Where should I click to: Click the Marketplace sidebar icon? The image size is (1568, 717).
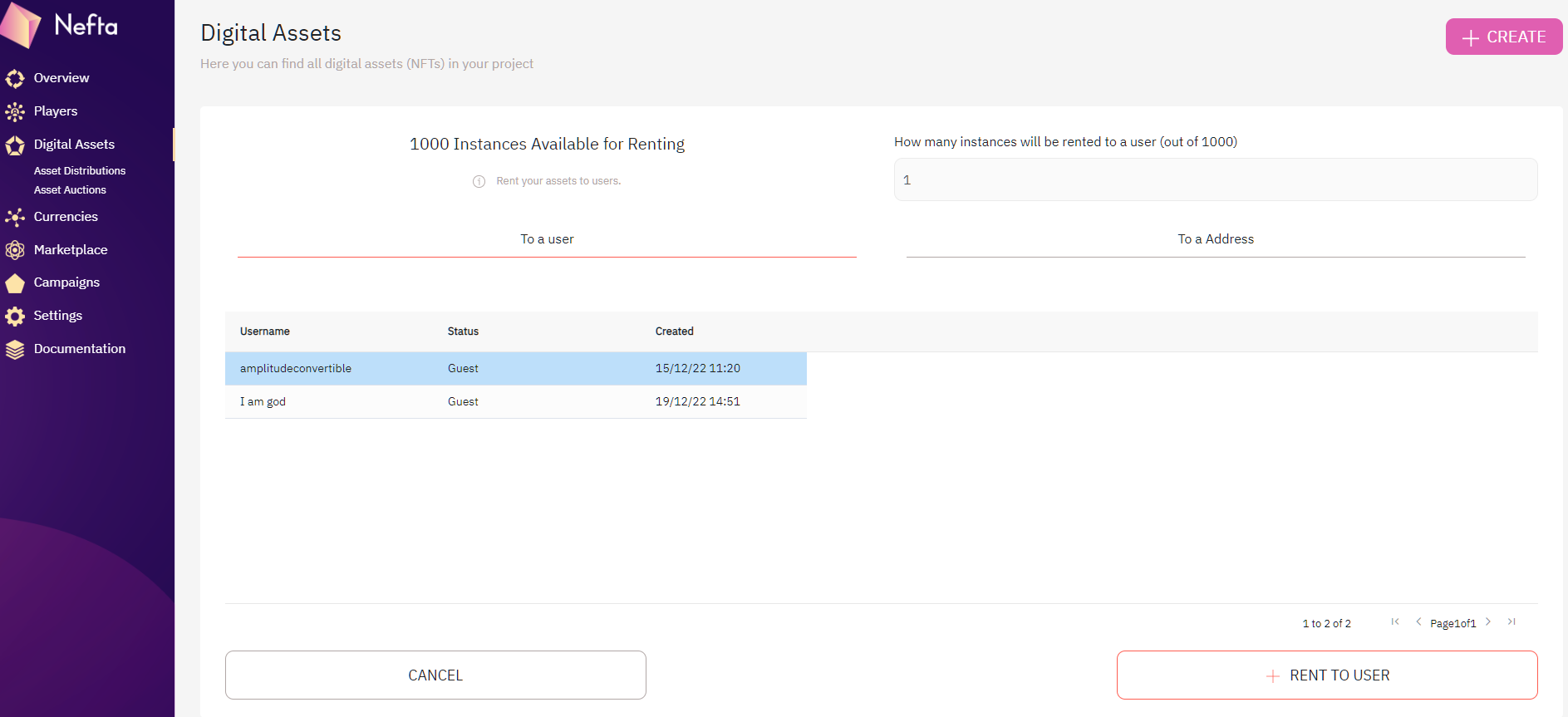(15, 250)
